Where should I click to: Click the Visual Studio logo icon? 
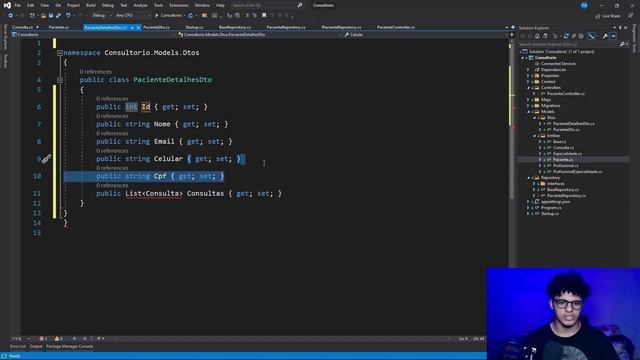click(7, 5)
